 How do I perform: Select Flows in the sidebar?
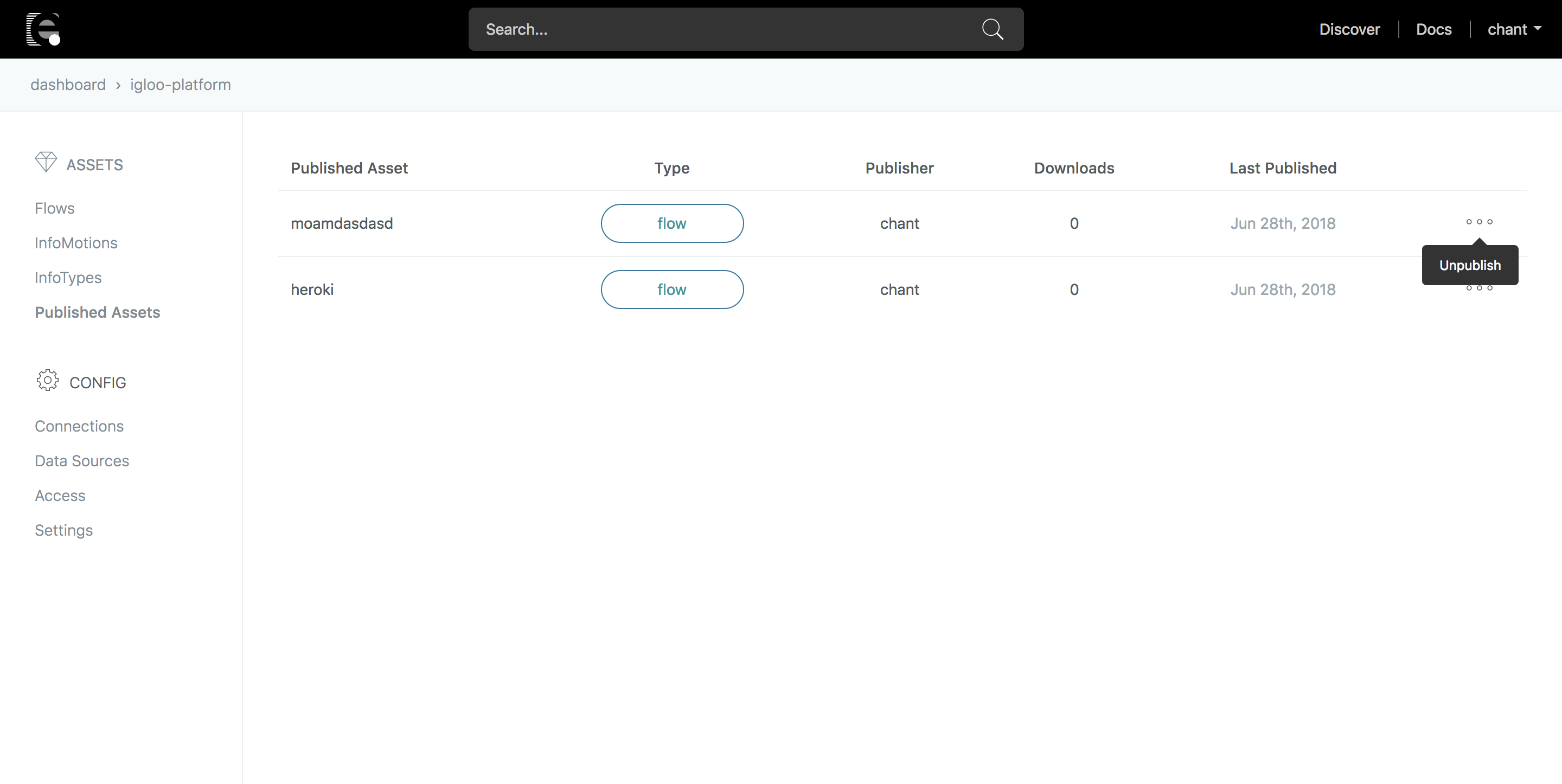(x=55, y=209)
